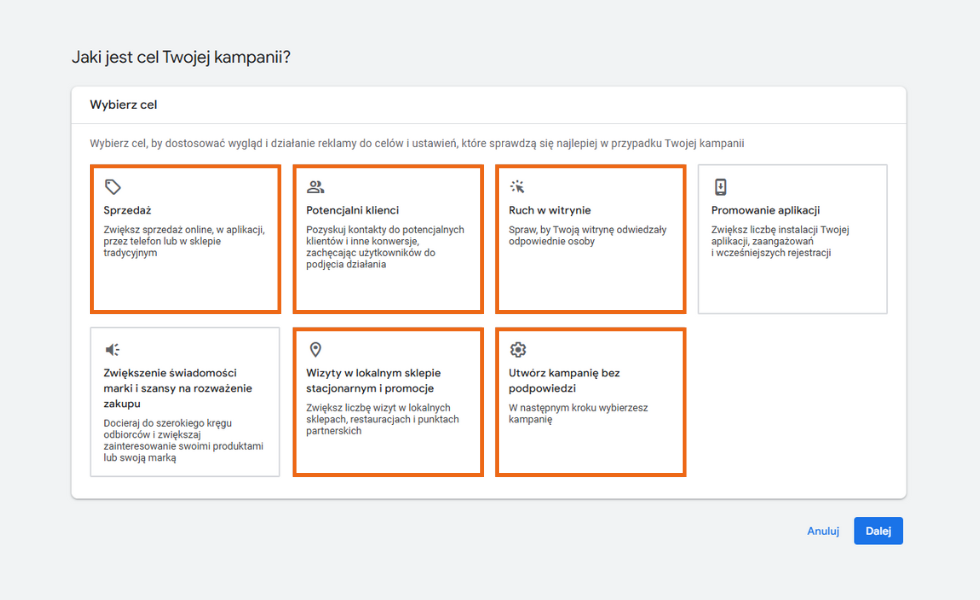Screen dimensions: 980x600
Task: Select the Promowanie aplikacji goal title
Action: [x=765, y=210]
